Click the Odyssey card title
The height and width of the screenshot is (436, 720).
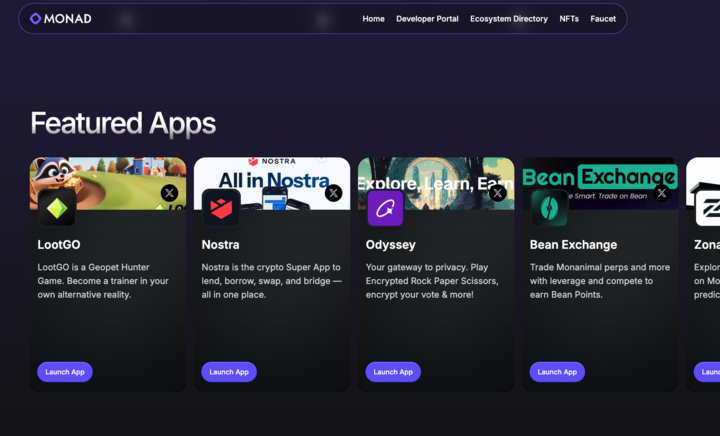pyautogui.click(x=390, y=245)
